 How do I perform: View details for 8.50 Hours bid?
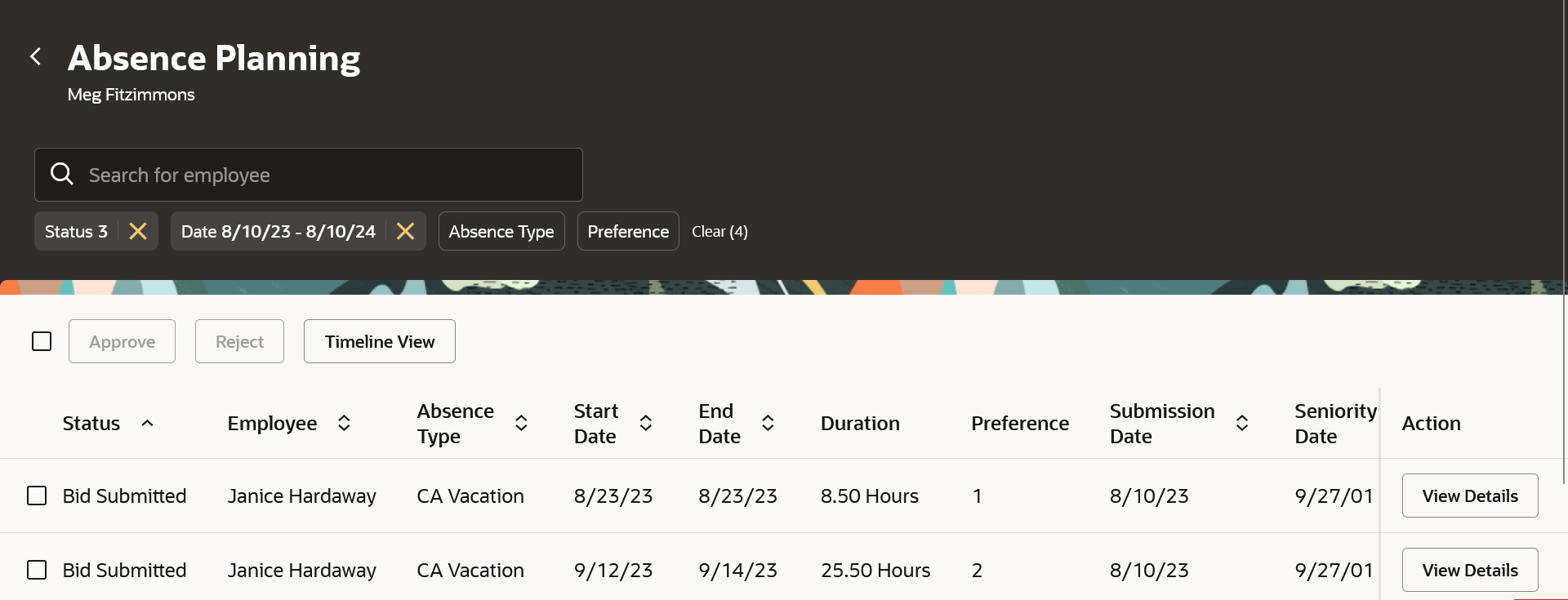1469,496
